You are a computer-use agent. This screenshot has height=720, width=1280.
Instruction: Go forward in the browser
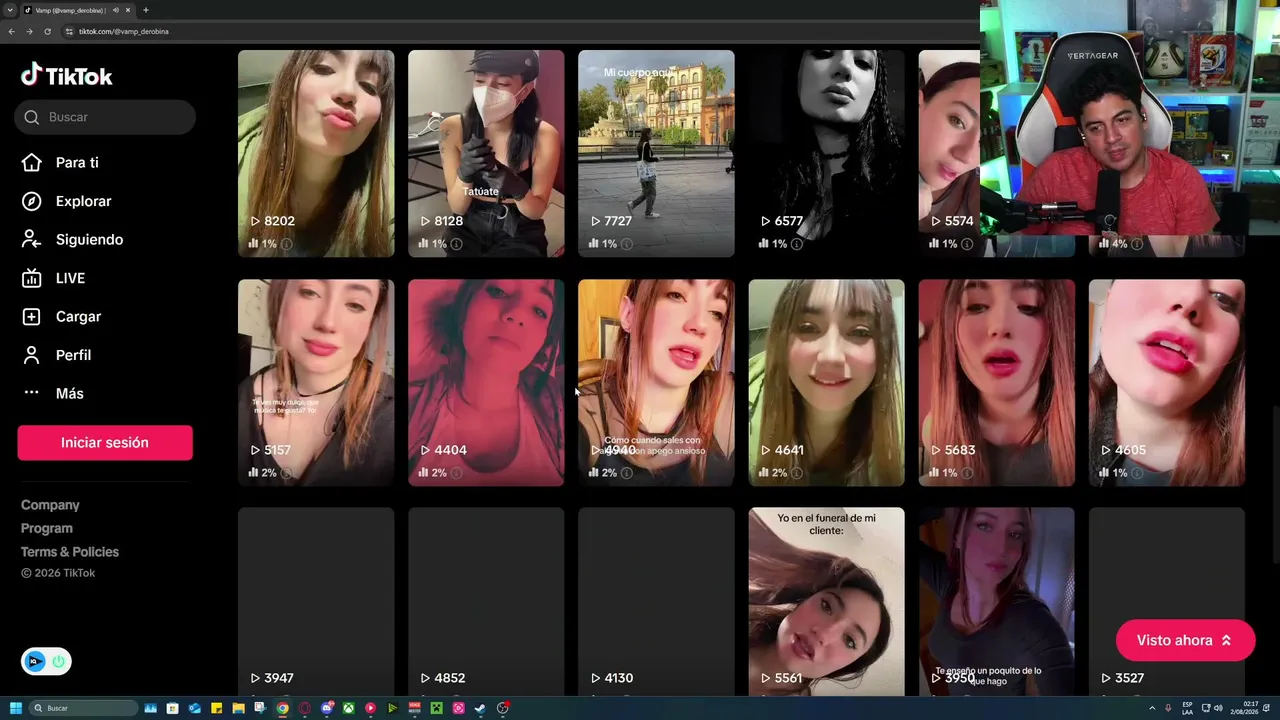29,31
